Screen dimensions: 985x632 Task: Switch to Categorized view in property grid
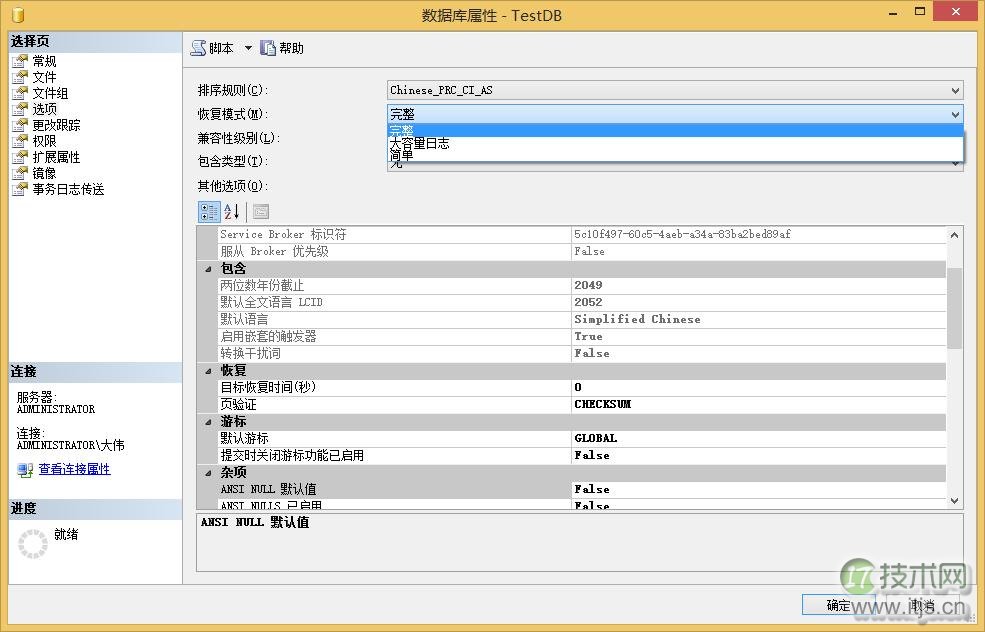[x=209, y=212]
